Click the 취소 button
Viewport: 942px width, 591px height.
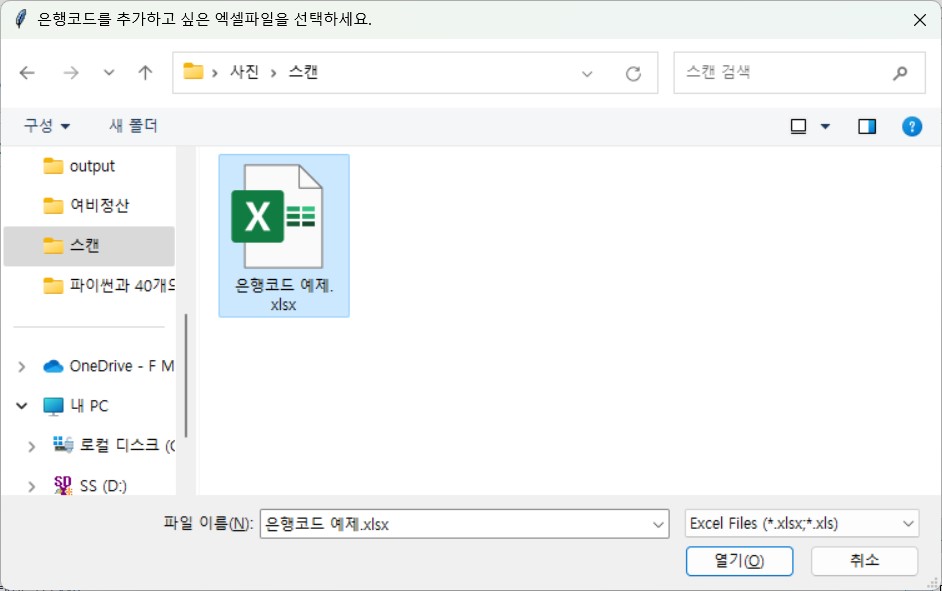pyautogui.click(x=864, y=561)
